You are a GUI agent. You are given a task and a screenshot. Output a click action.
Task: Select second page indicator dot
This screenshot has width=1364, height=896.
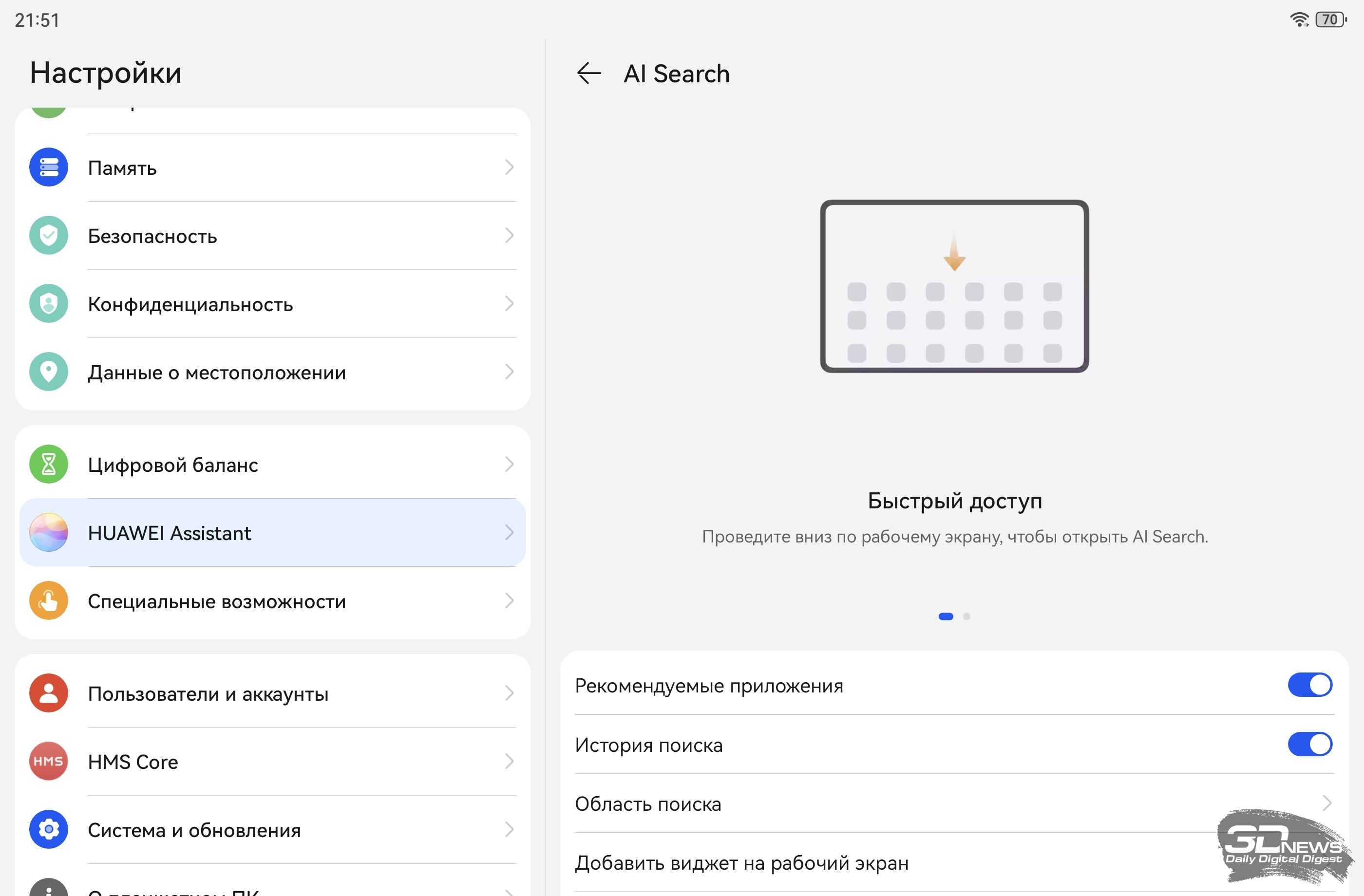click(967, 616)
